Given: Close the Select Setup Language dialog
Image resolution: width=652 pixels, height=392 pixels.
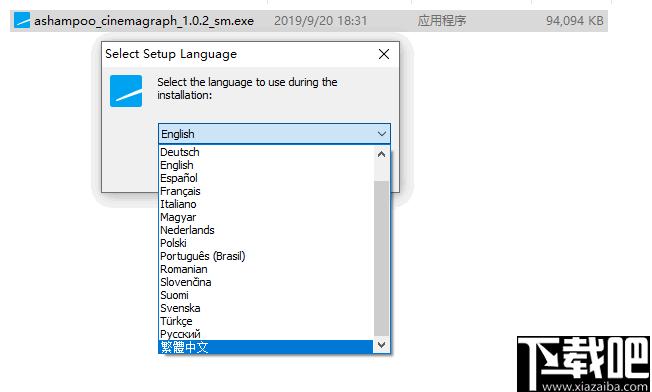Looking at the screenshot, I should [x=384, y=54].
